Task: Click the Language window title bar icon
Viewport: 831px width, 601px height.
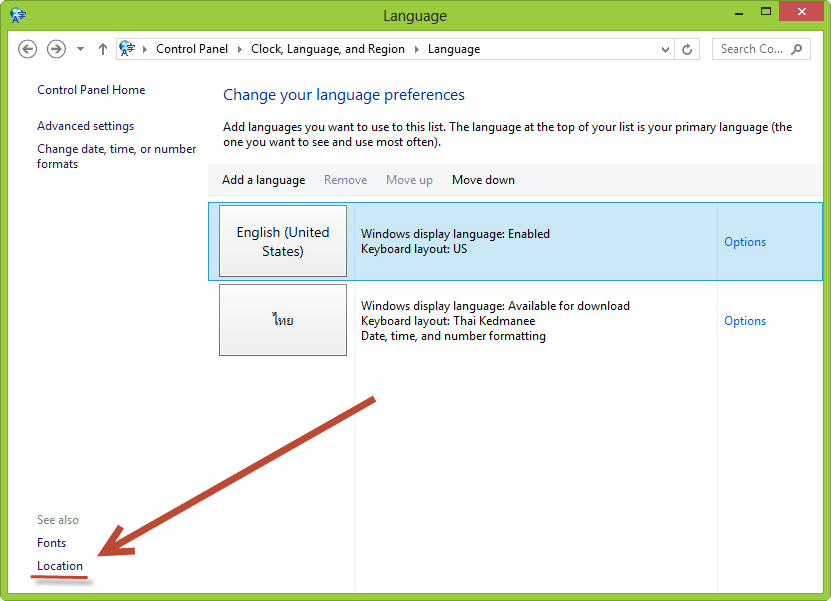Action: coord(18,15)
